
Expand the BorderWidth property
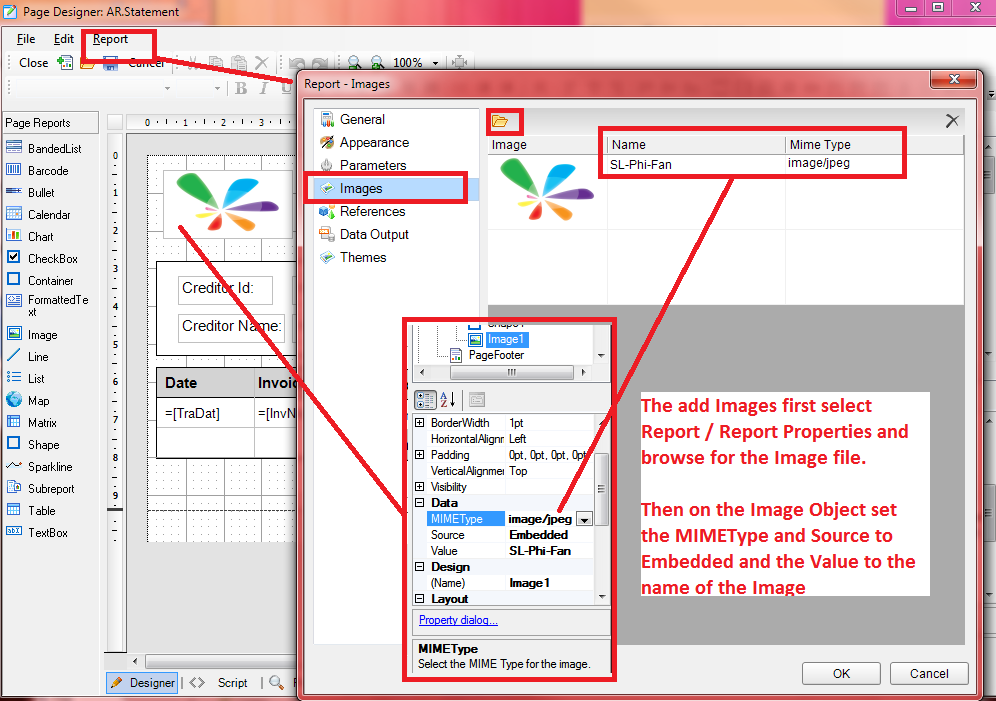pos(419,423)
